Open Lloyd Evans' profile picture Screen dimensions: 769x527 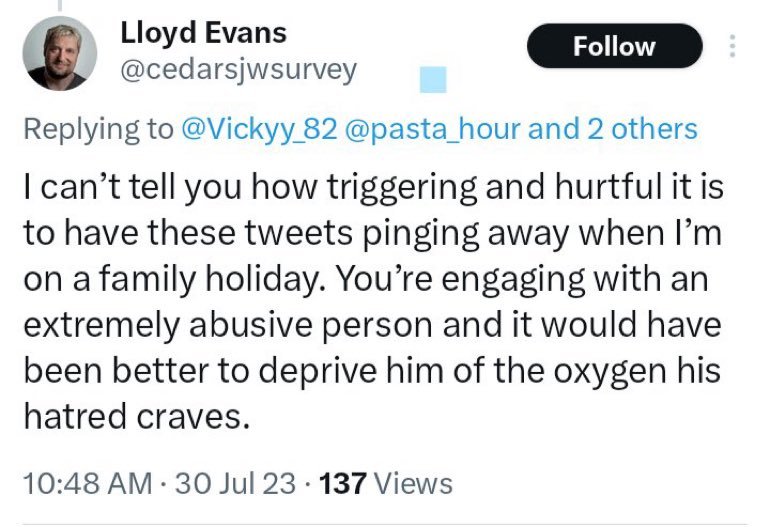[x=59, y=53]
